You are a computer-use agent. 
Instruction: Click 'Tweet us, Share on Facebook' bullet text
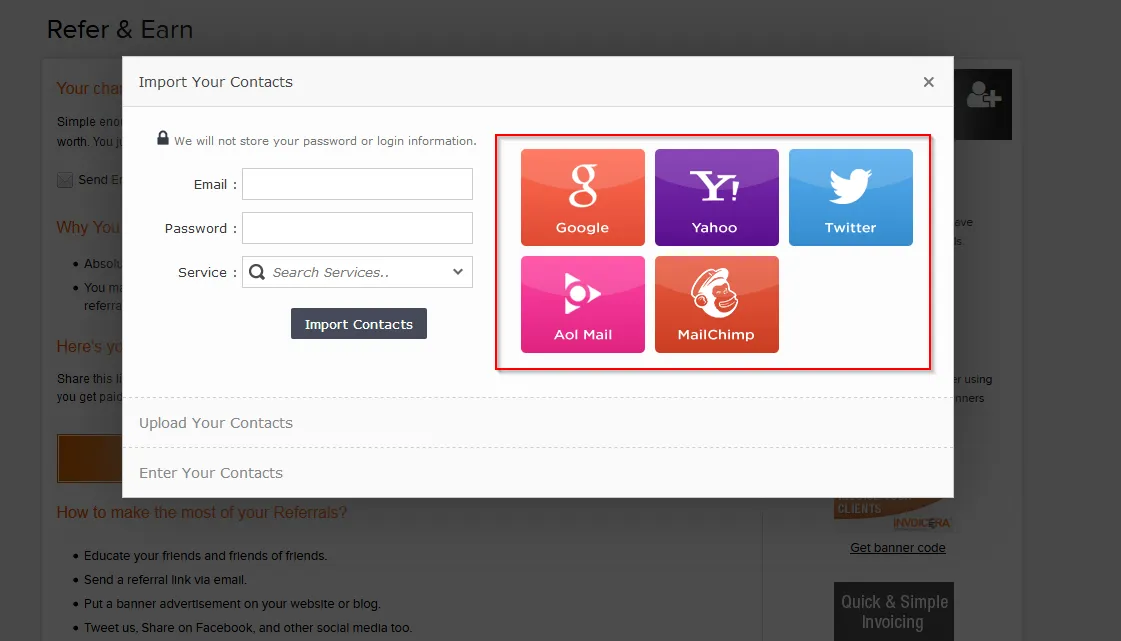pyautogui.click(x=248, y=627)
